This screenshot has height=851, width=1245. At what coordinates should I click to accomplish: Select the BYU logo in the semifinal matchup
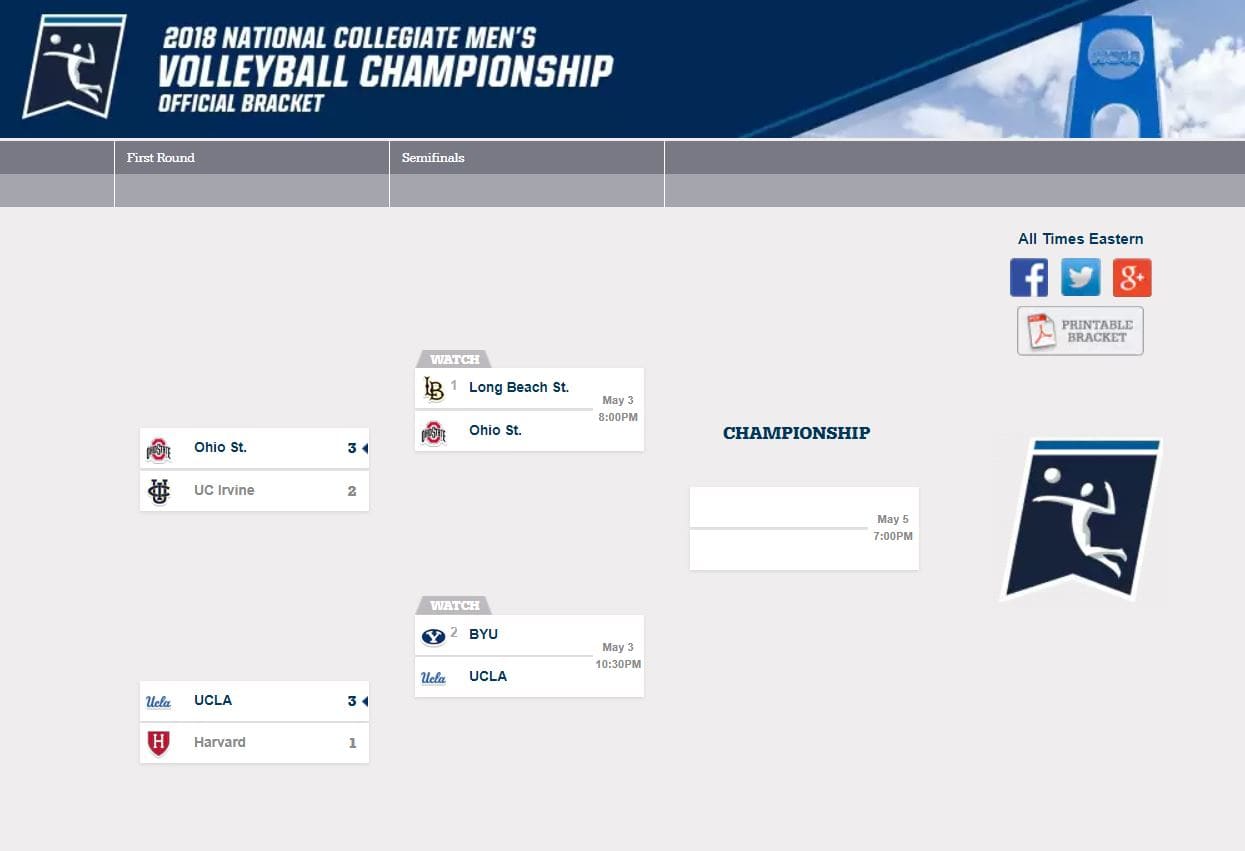[433, 636]
